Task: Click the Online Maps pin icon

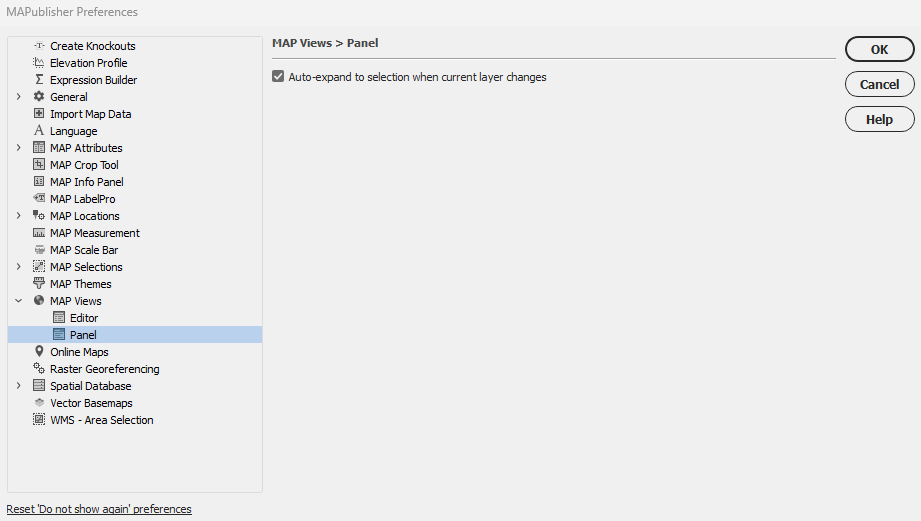Action: pyautogui.click(x=39, y=352)
